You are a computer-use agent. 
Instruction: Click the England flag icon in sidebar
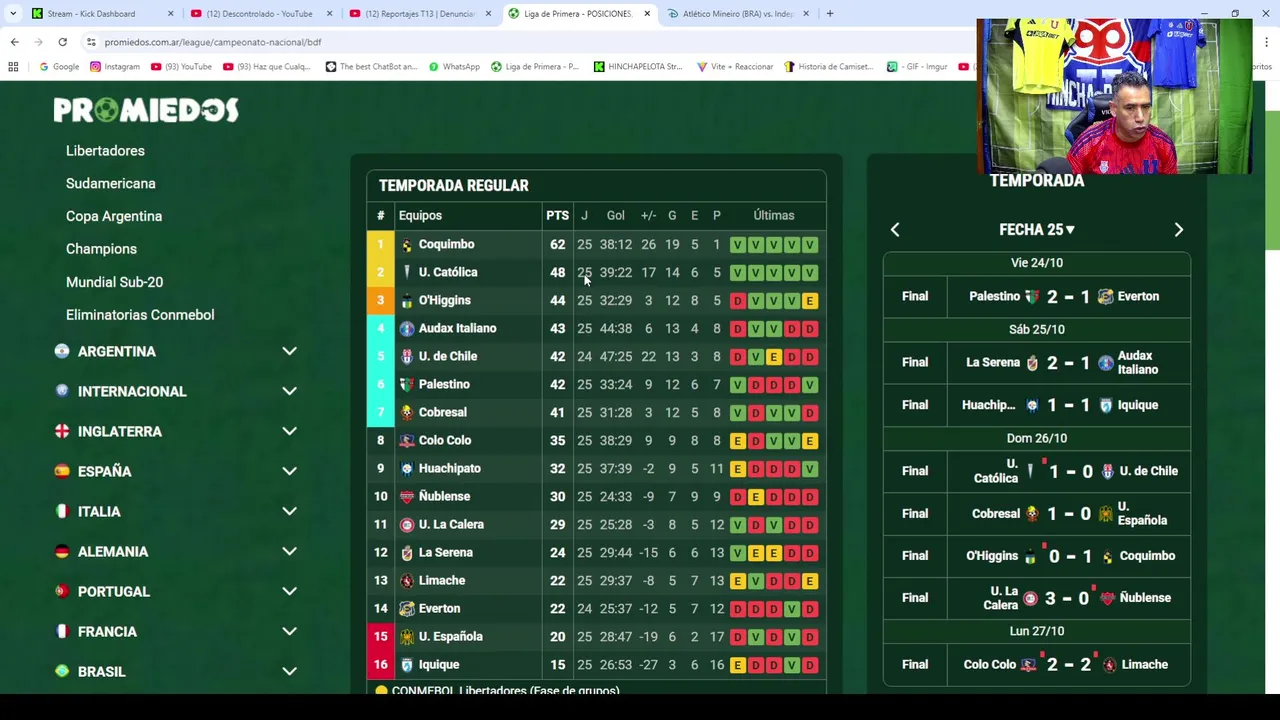point(62,431)
